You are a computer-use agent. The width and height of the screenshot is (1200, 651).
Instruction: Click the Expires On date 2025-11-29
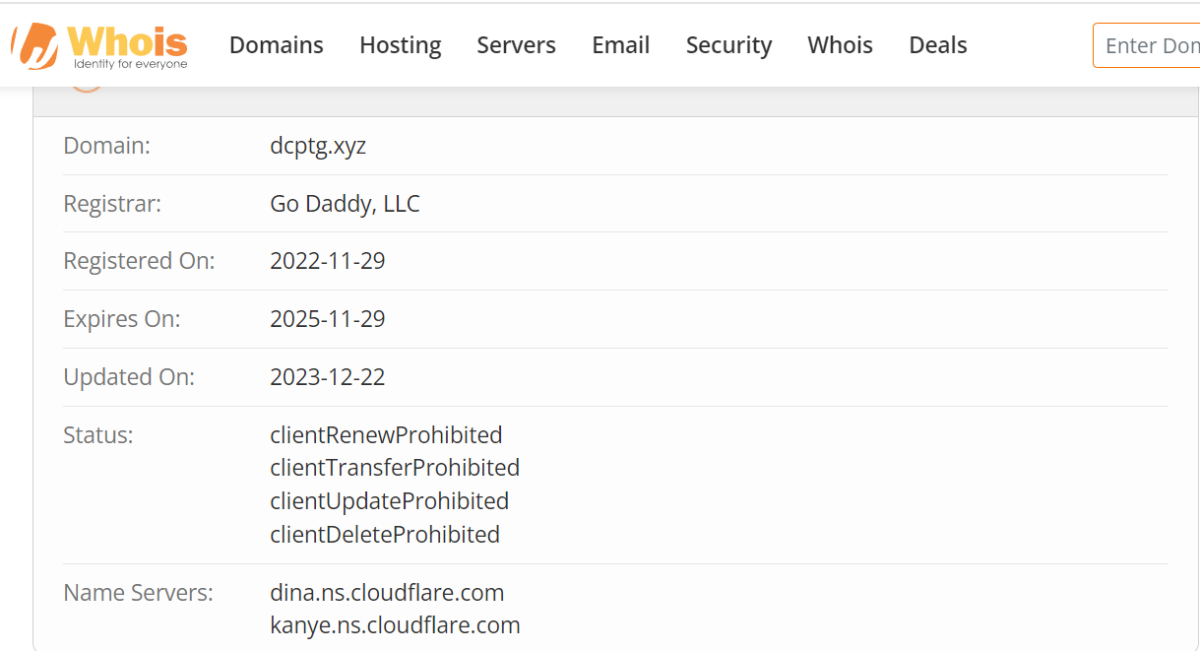point(327,319)
